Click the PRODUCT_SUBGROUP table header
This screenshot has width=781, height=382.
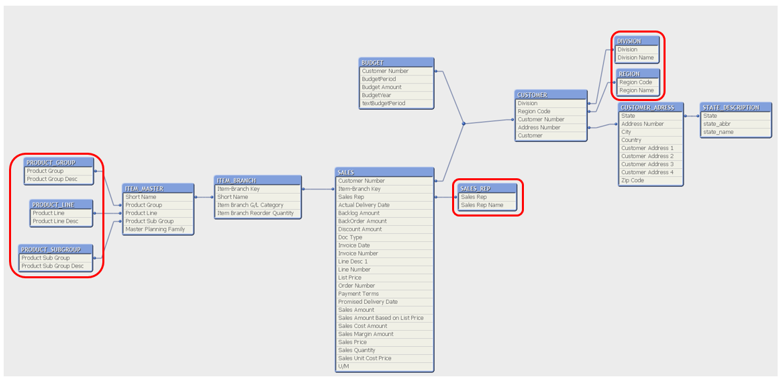(56, 249)
